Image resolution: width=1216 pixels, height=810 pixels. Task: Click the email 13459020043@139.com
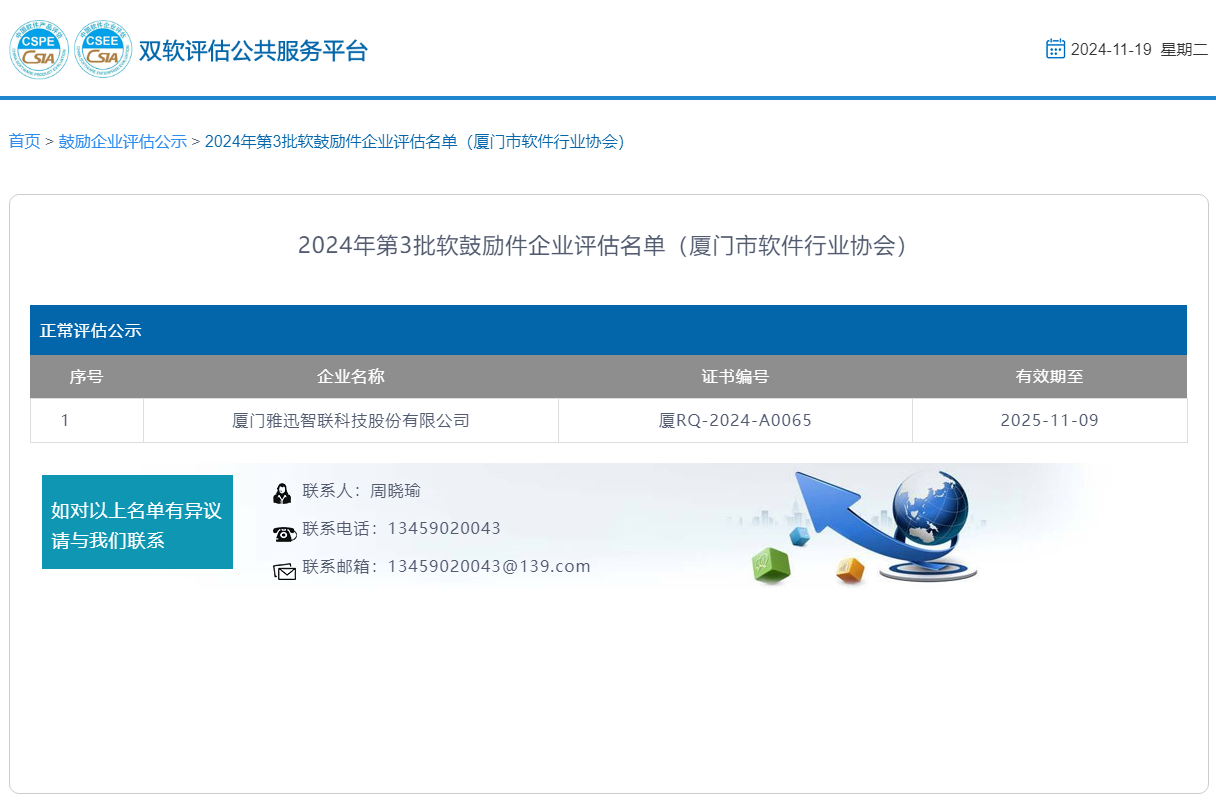tap(489, 566)
